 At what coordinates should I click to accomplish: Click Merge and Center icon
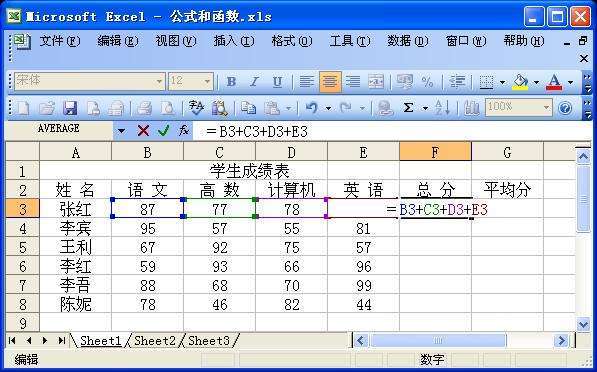click(376, 81)
